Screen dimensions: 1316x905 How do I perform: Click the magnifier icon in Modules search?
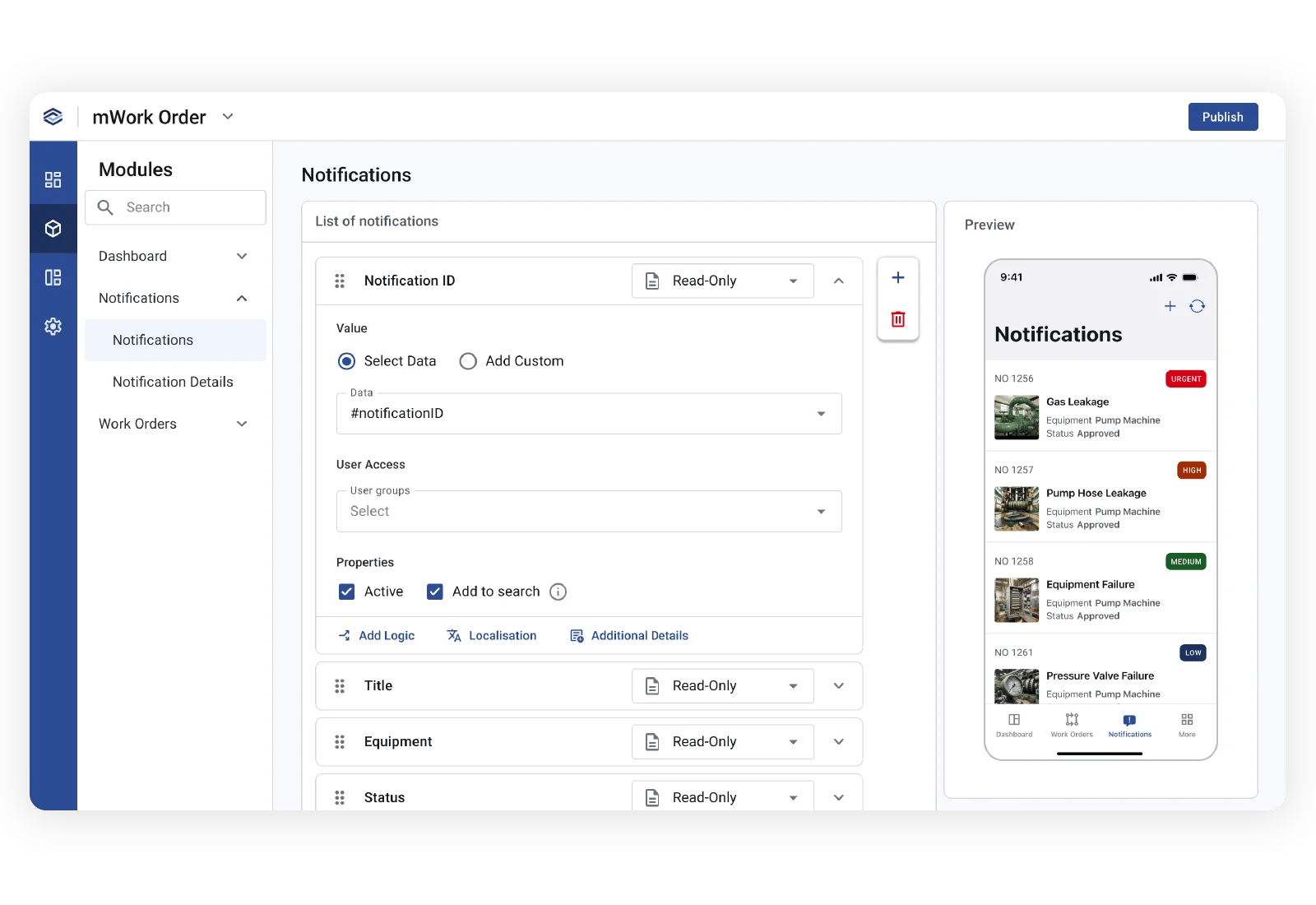(105, 207)
